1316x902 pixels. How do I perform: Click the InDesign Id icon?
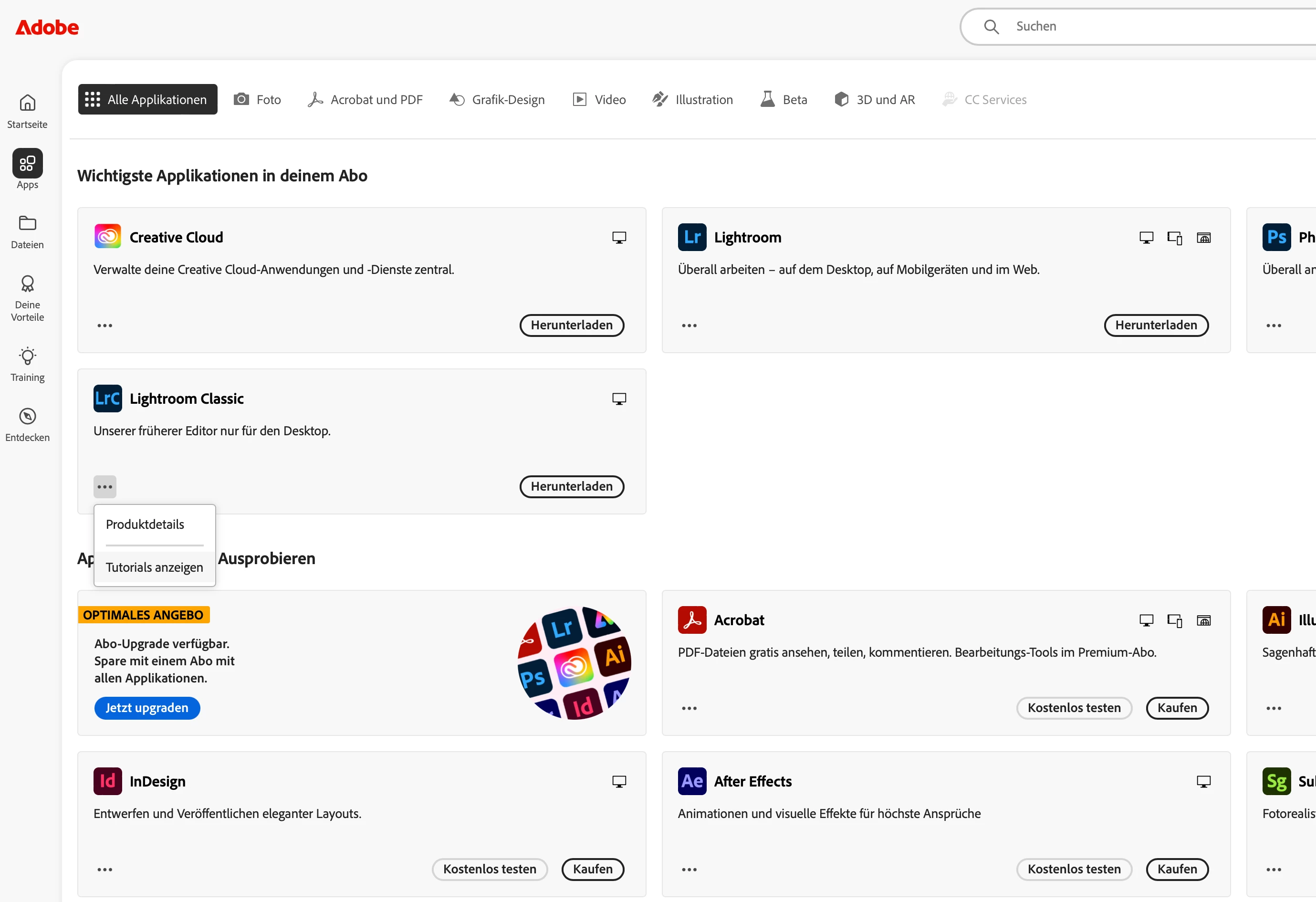107,781
